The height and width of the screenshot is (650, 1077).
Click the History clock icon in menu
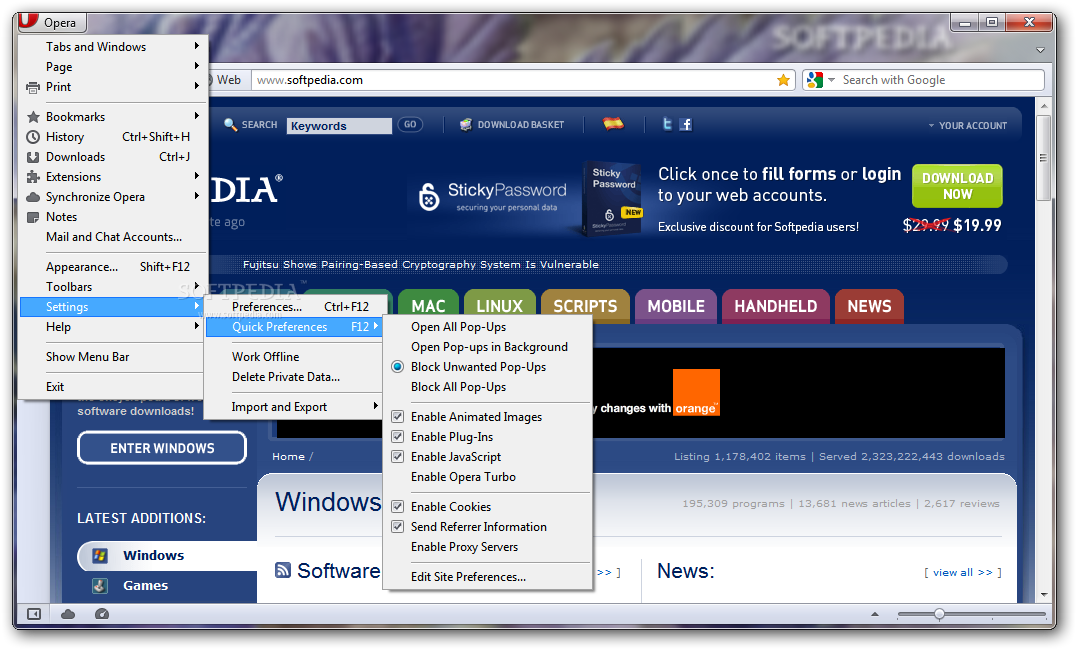[x=32, y=137]
